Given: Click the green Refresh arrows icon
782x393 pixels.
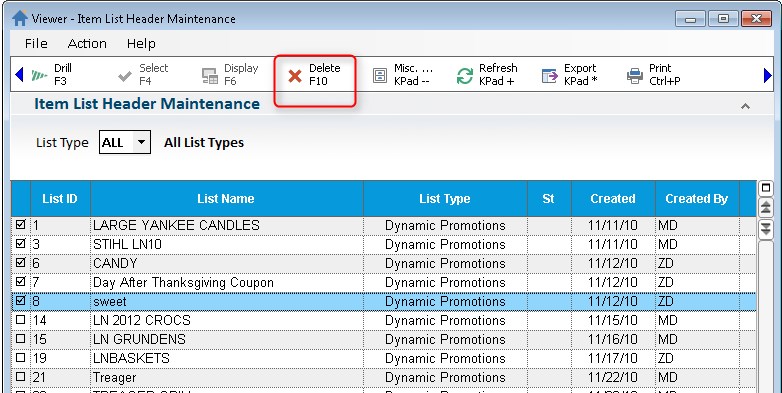Looking at the screenshot, I should [x=465, y=76].
